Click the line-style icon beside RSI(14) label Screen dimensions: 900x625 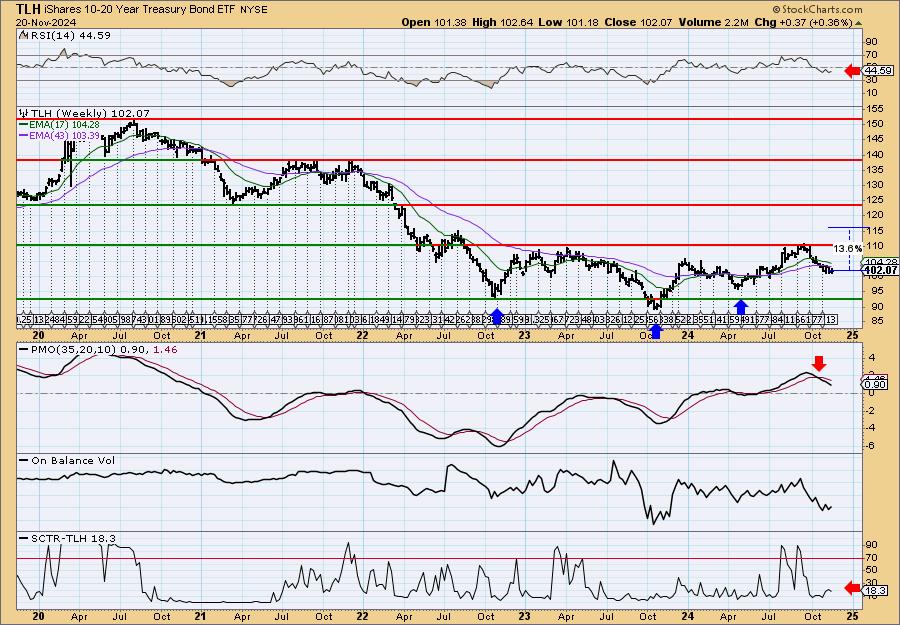(x=22, y=35)
